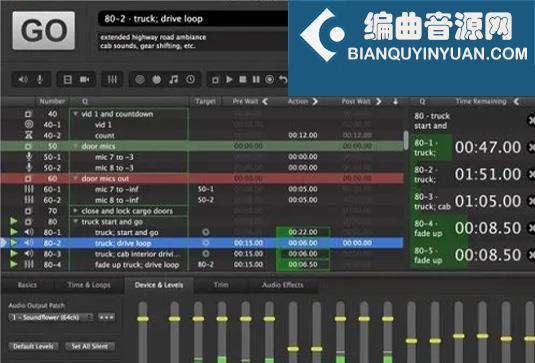Click target circle of truck; start and go
This screenshot has width=535, height=363.
pos(205,232)
